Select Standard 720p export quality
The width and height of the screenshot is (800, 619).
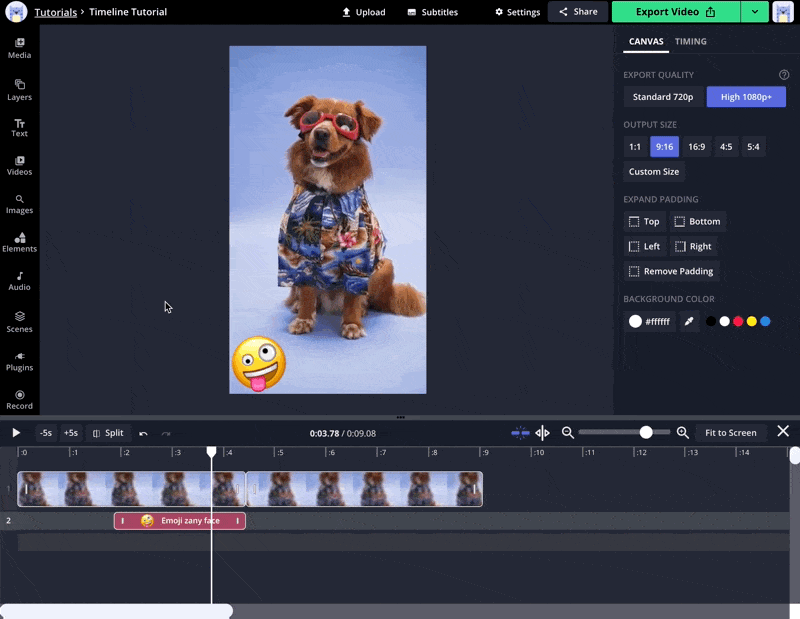[664, 97]
